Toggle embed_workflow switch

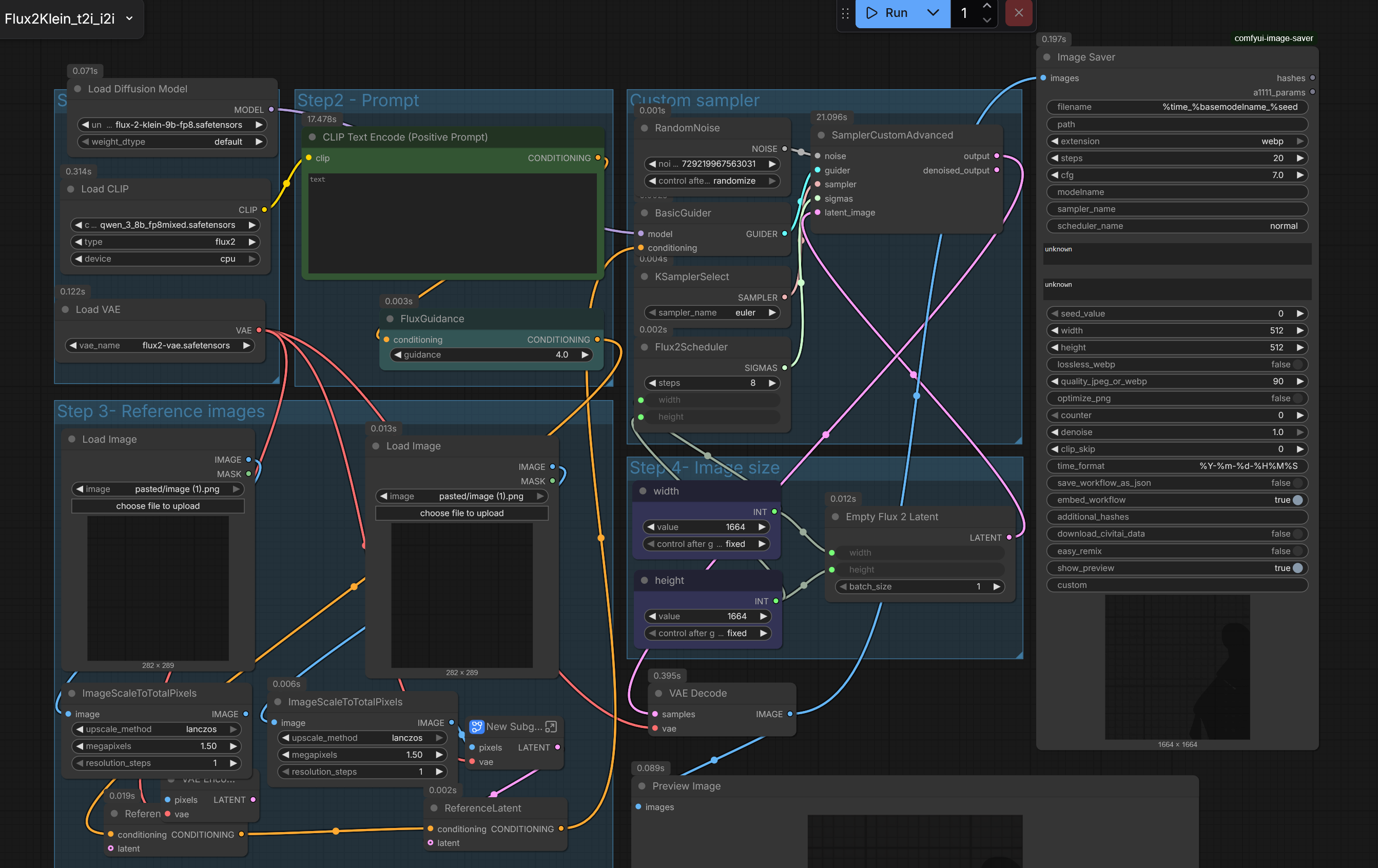click(1297, 500)
